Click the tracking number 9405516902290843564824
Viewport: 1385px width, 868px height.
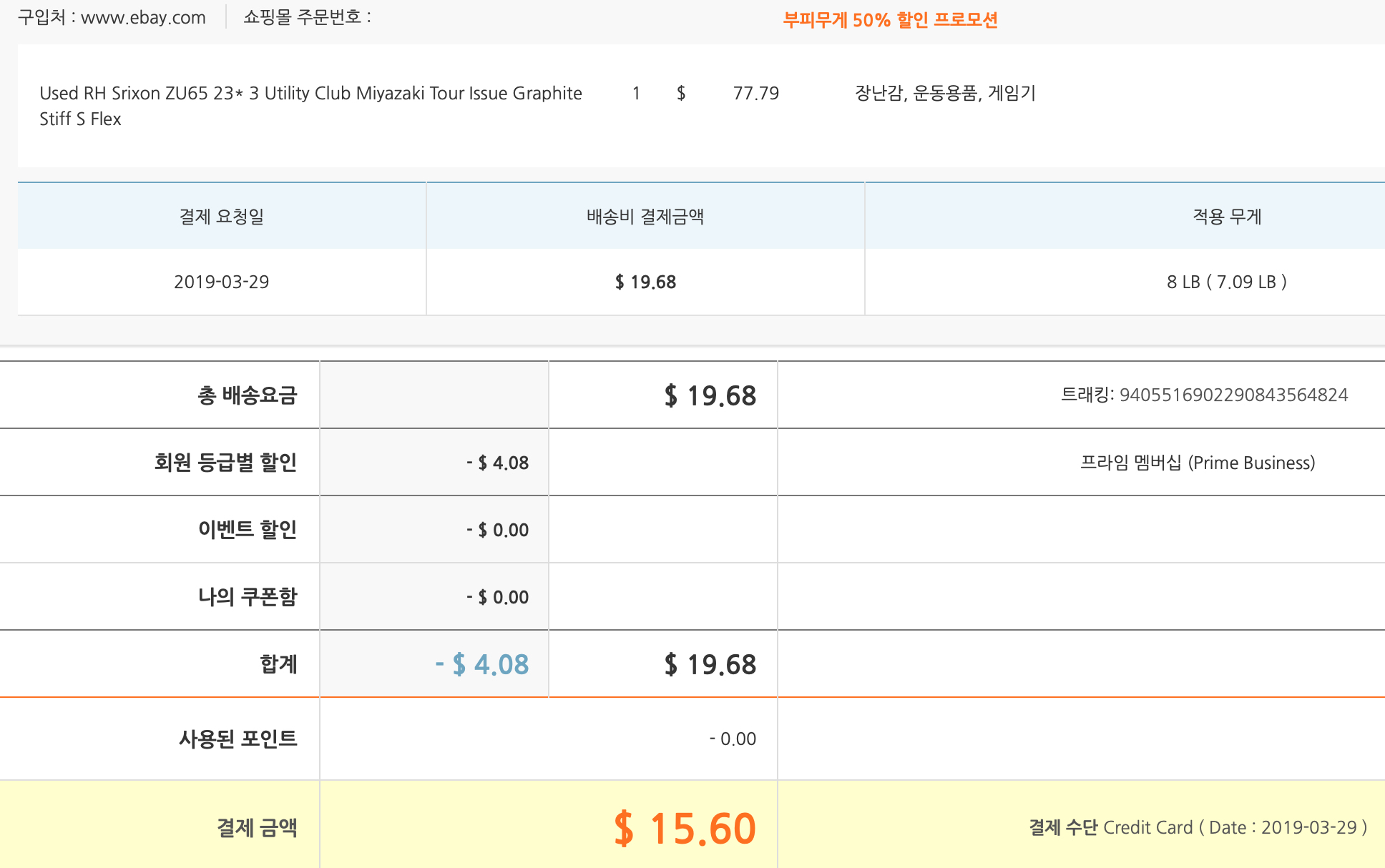pyautogui.click(x=1233, y=395)
